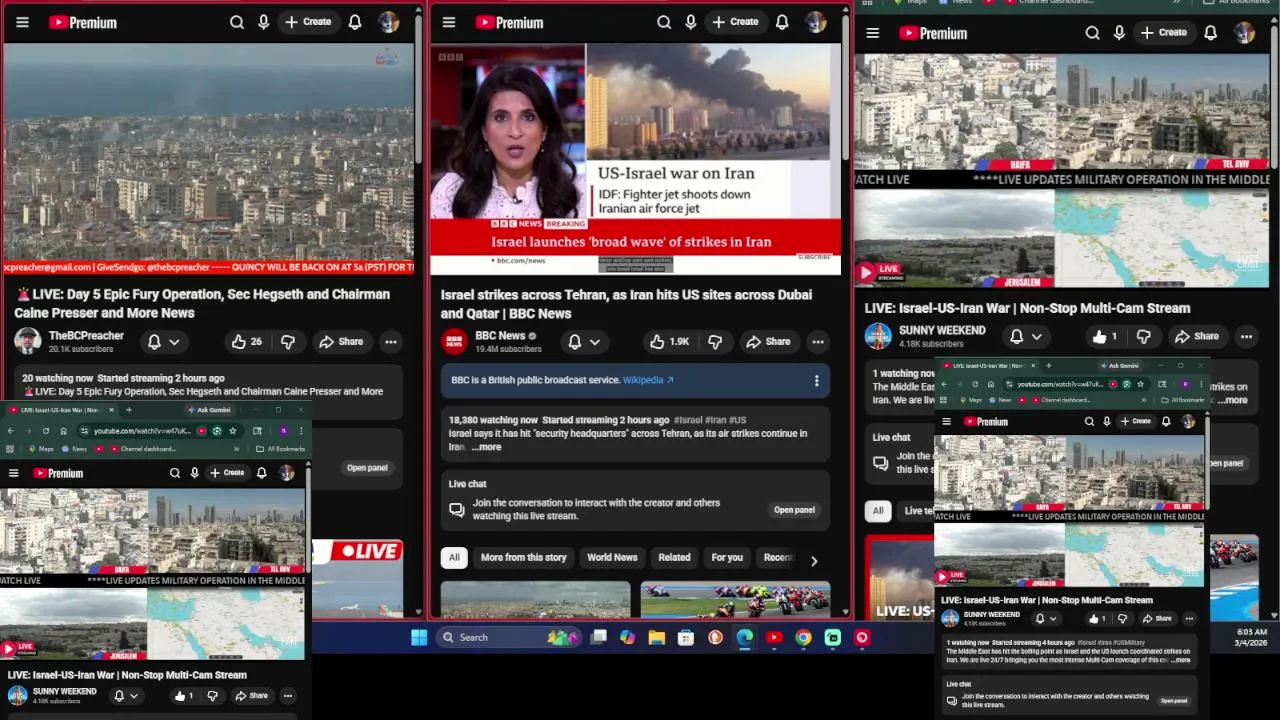Open notifications bell in BBC News window header
The image size is (1280, 720).
782,22
